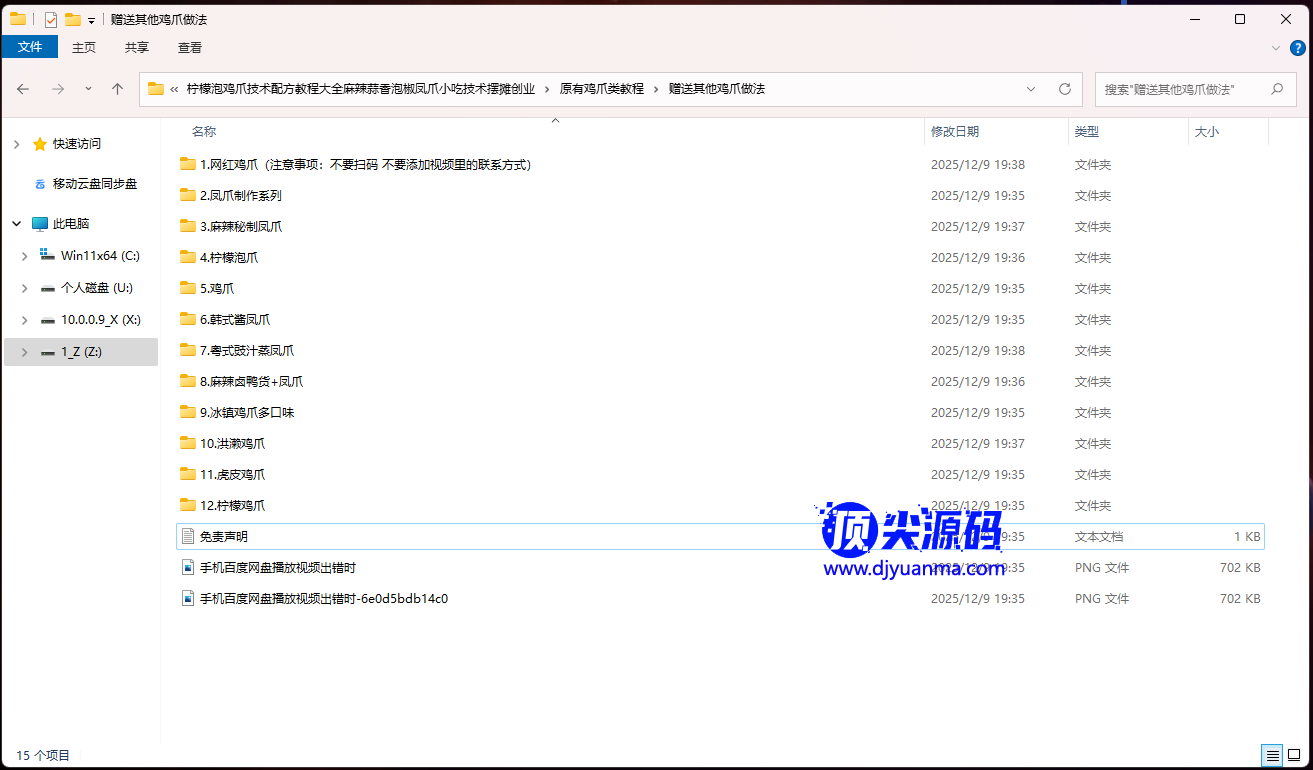Expand the ribbon with the chevron
The width and height of the screenshot is (1313, 770).
pyautogui.click(x=1275, y=47)
